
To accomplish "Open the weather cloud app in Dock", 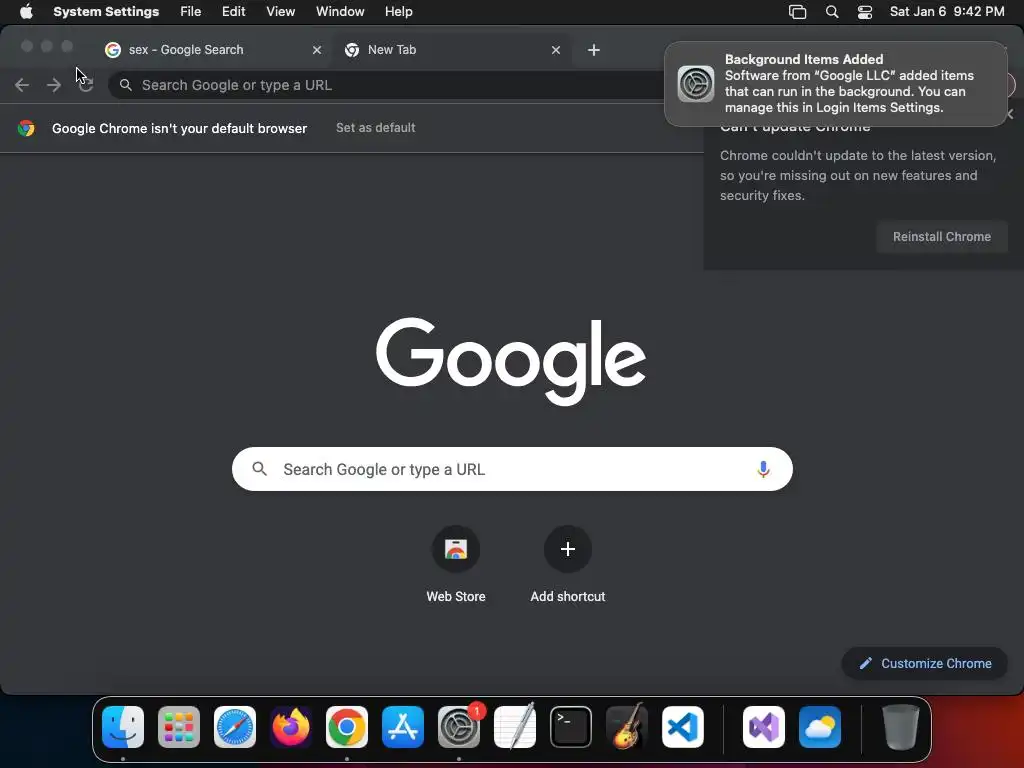I will coord(820,727).
